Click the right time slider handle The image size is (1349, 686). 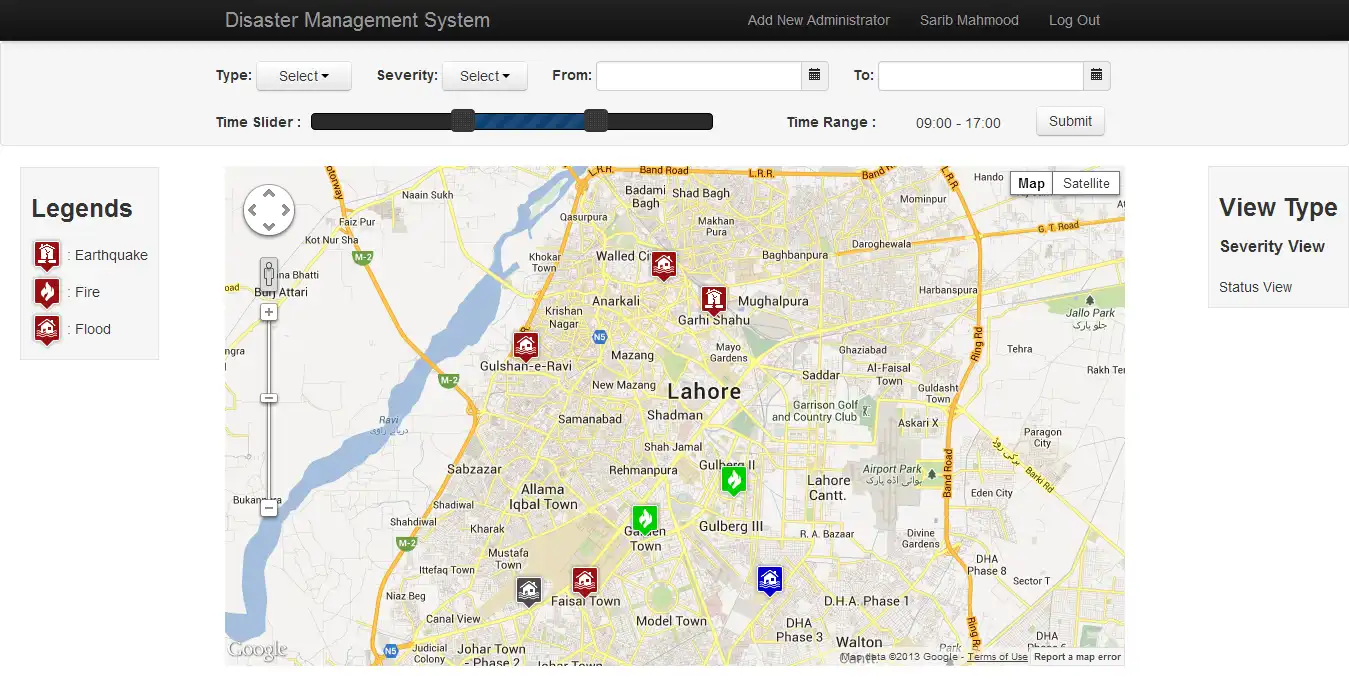[x=595, y=121]
